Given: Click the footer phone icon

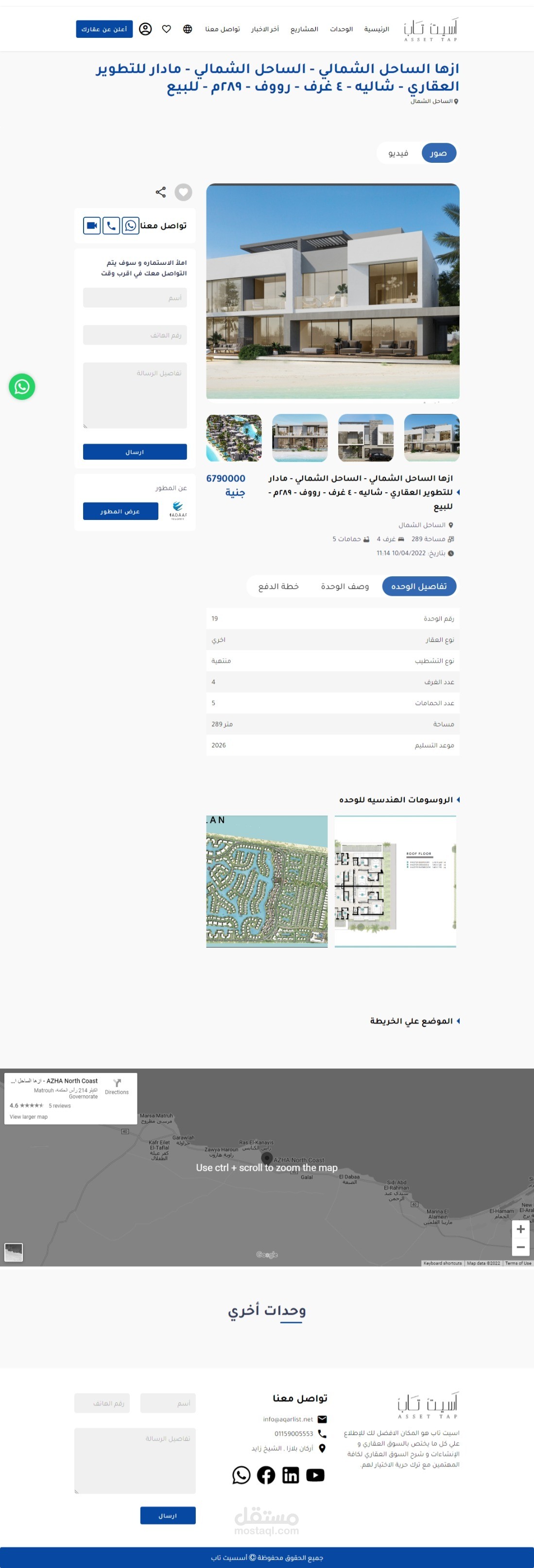Looking at the screenshot, I should [322, 1433].
